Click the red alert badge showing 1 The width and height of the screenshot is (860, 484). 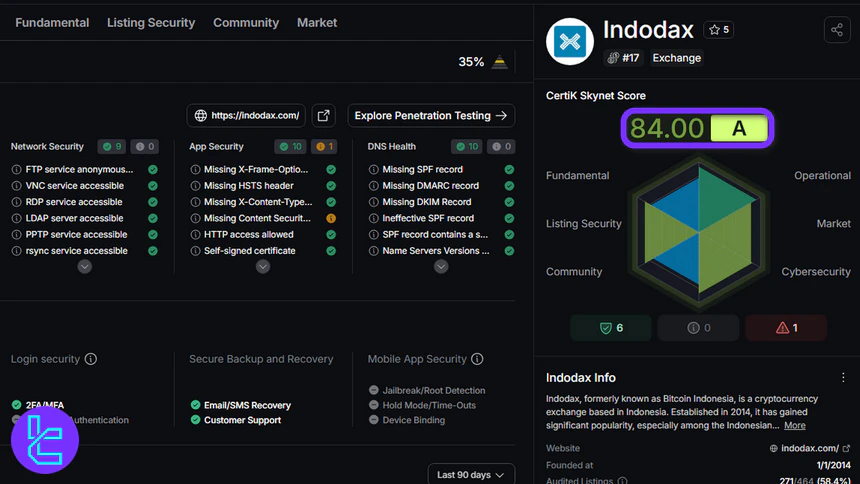tap(787, 328)
